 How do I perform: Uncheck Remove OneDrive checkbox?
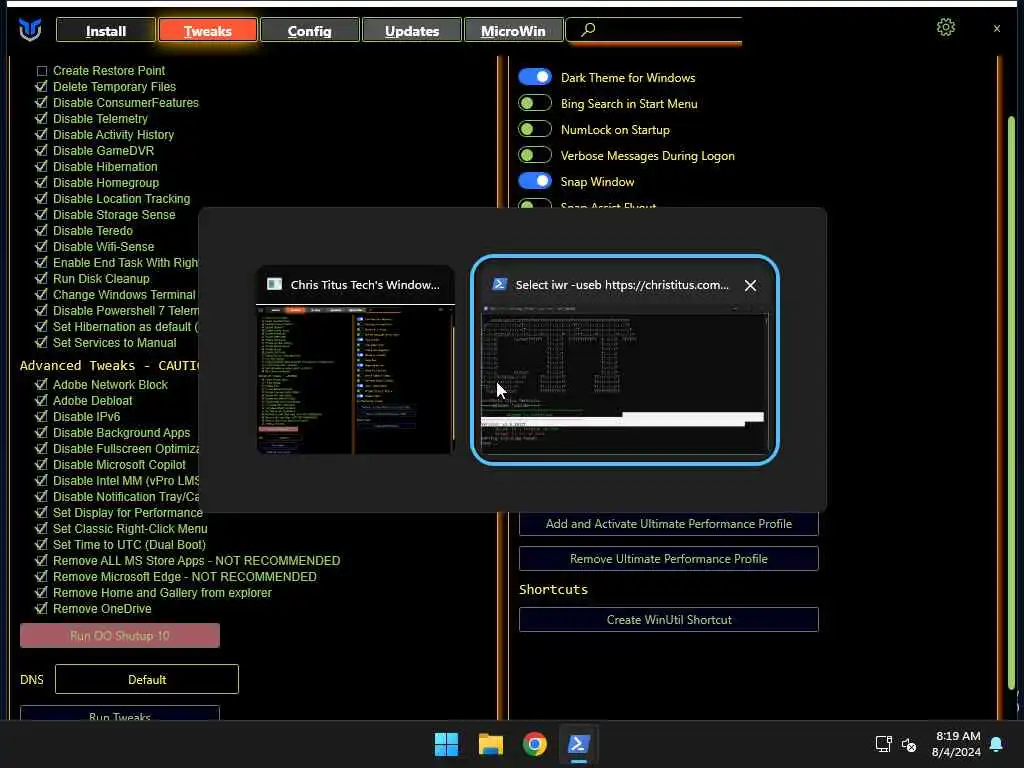[x=42, y=609]
